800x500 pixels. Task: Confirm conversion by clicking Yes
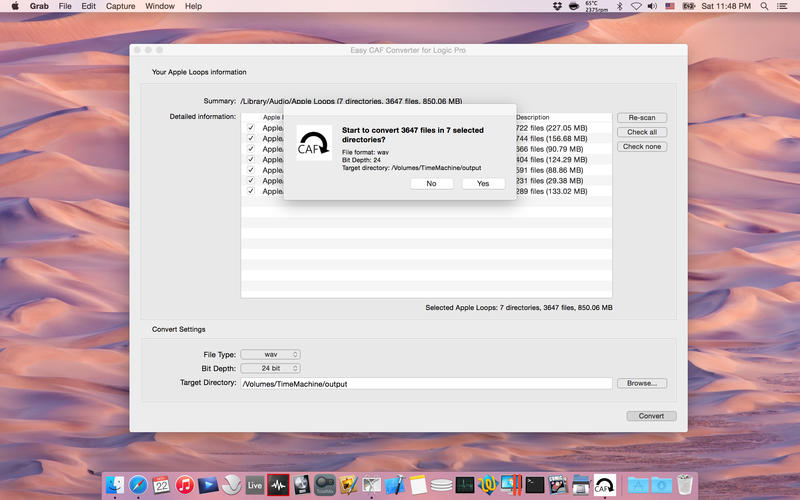483,183
